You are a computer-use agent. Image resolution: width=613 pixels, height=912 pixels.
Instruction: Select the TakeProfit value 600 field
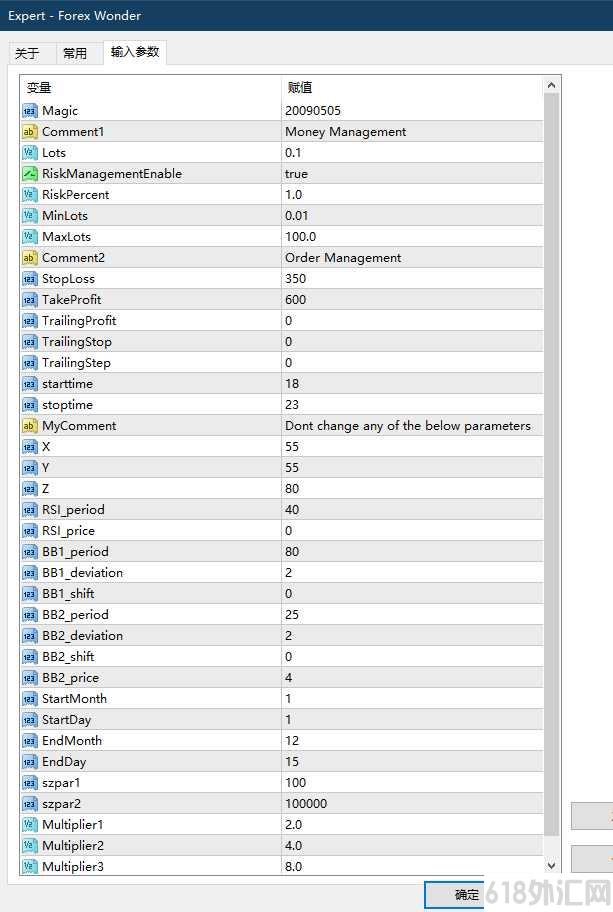coord(412,300)
